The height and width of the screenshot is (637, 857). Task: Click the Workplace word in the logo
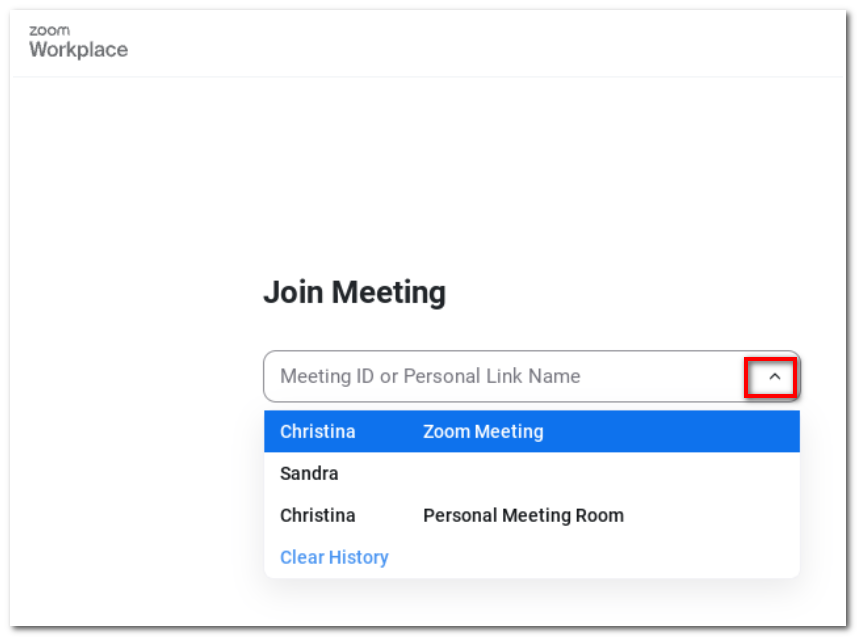tap(78, 50)
